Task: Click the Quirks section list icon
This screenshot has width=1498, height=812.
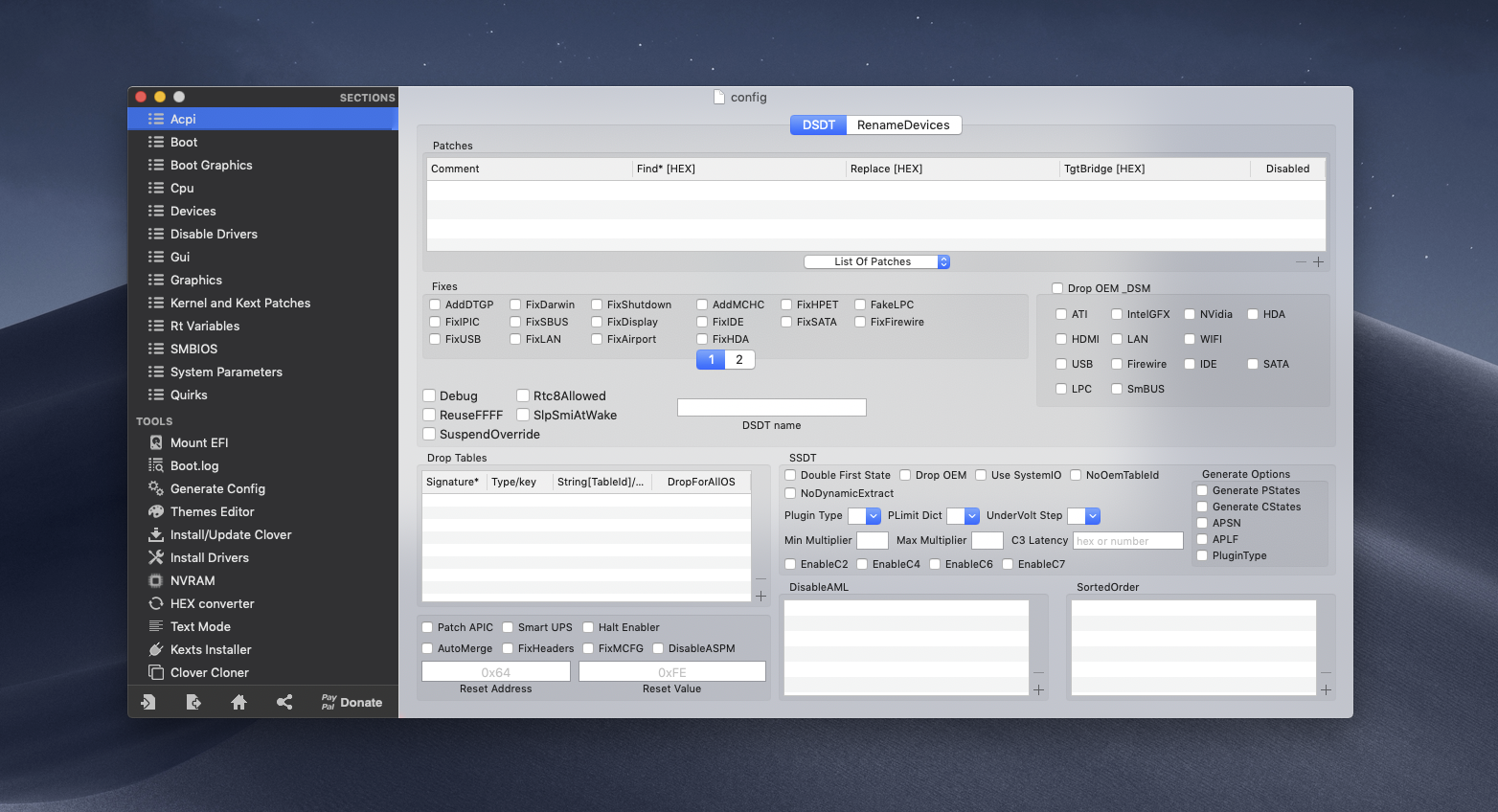Action: click(156, 395)
